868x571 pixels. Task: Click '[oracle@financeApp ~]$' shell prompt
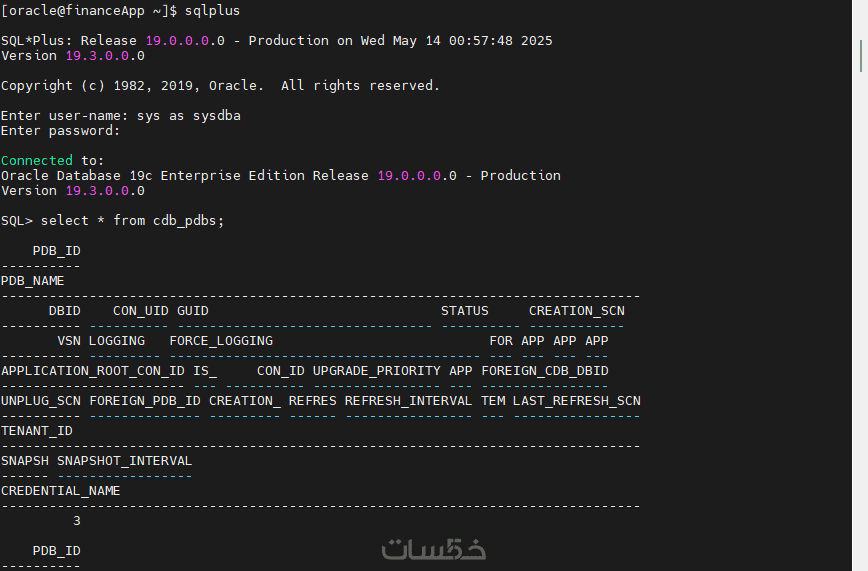coord(89,11)
